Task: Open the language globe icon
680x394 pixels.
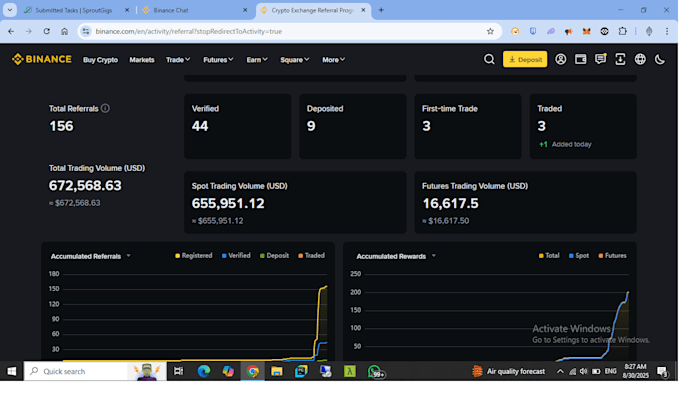Action: coord(640,59)
